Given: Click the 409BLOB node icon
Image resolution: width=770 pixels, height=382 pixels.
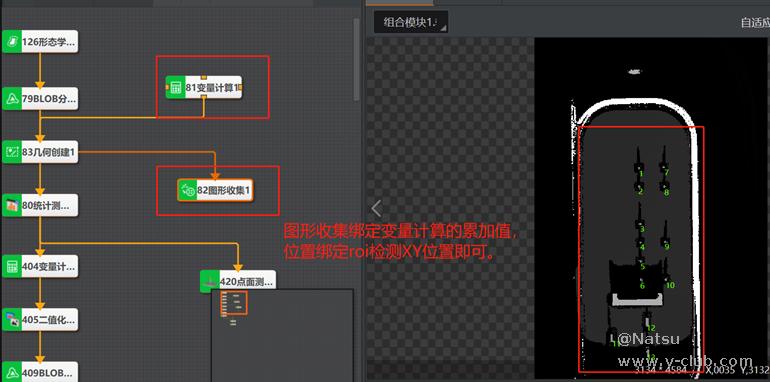Looking at the screenshot, I should pyautogui.click(x=12, y=372).
